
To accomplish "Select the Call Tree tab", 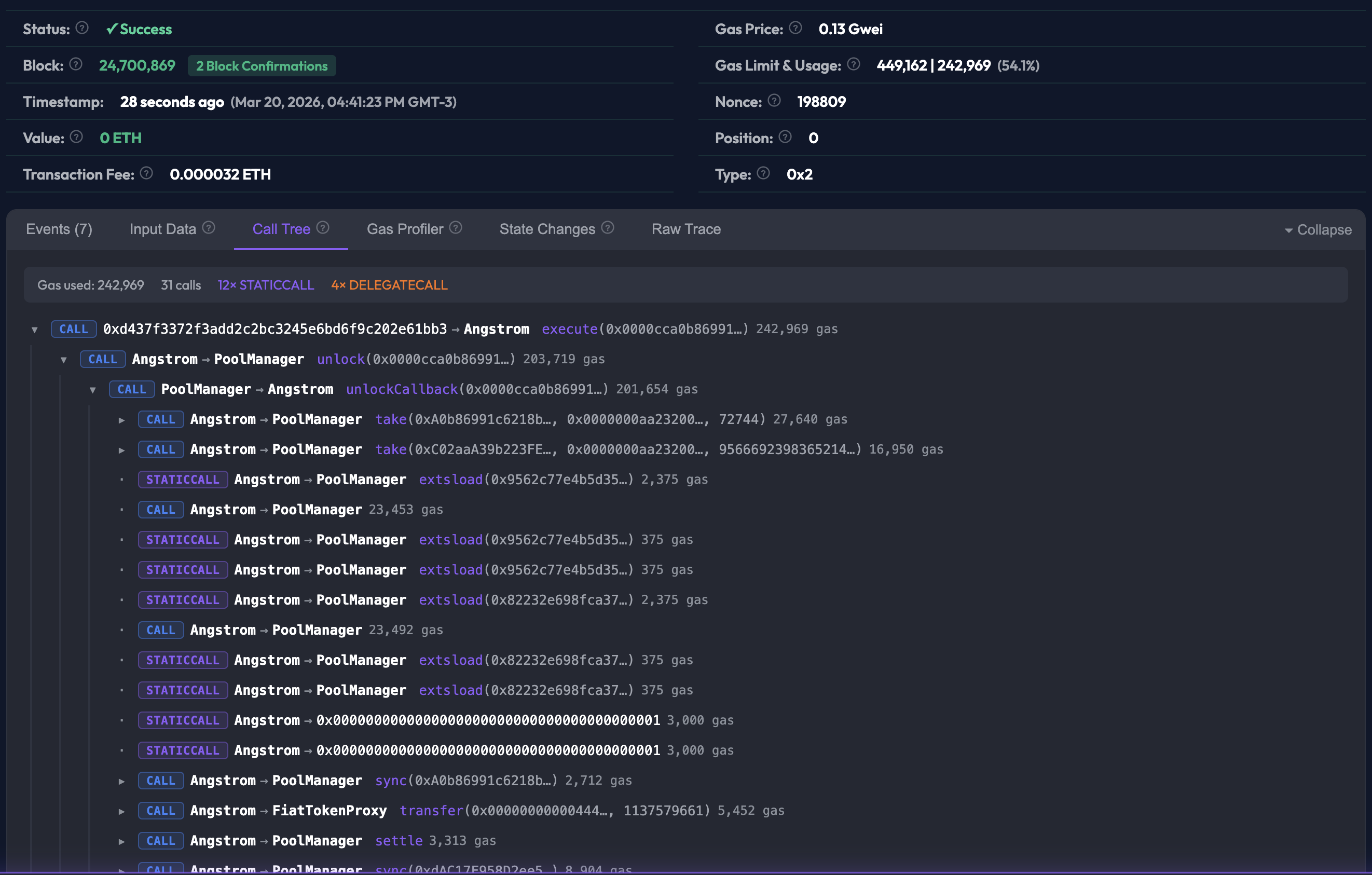I will click(281, 229).
